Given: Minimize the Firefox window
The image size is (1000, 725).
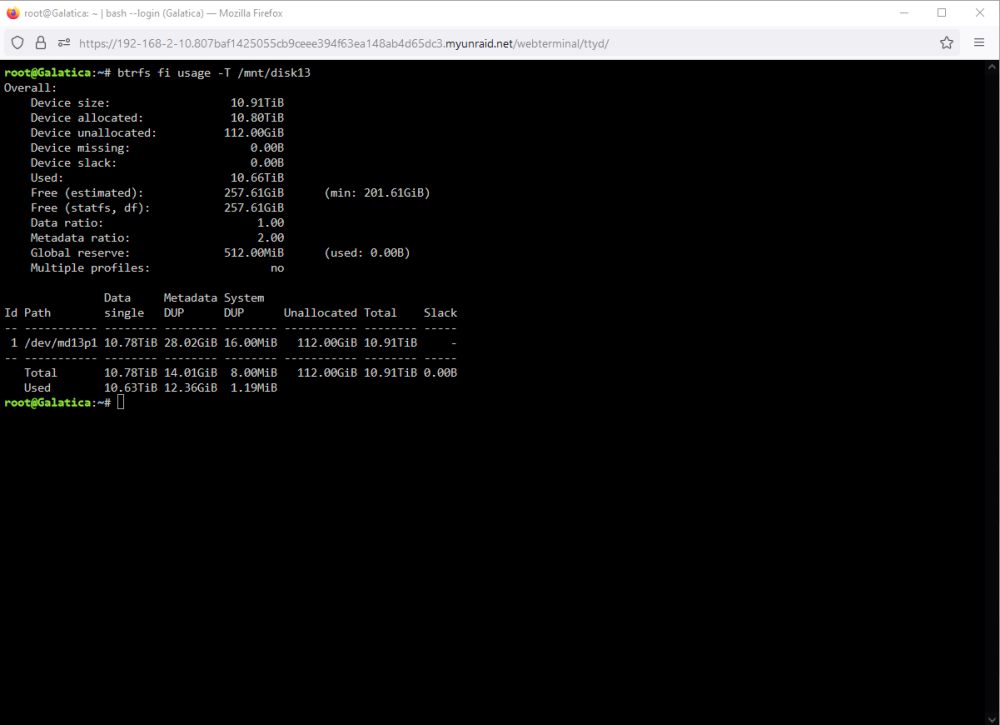Looking at the screenshot, I should point(904,13).
